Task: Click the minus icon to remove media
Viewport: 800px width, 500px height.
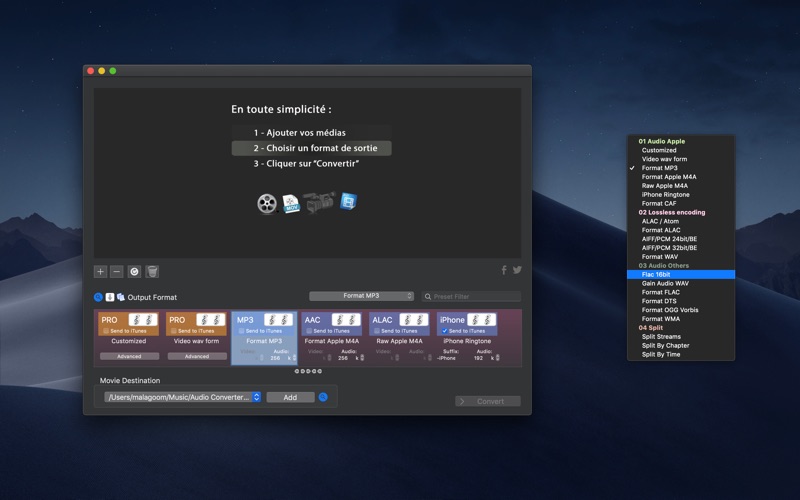Action: tap(117, 271)
